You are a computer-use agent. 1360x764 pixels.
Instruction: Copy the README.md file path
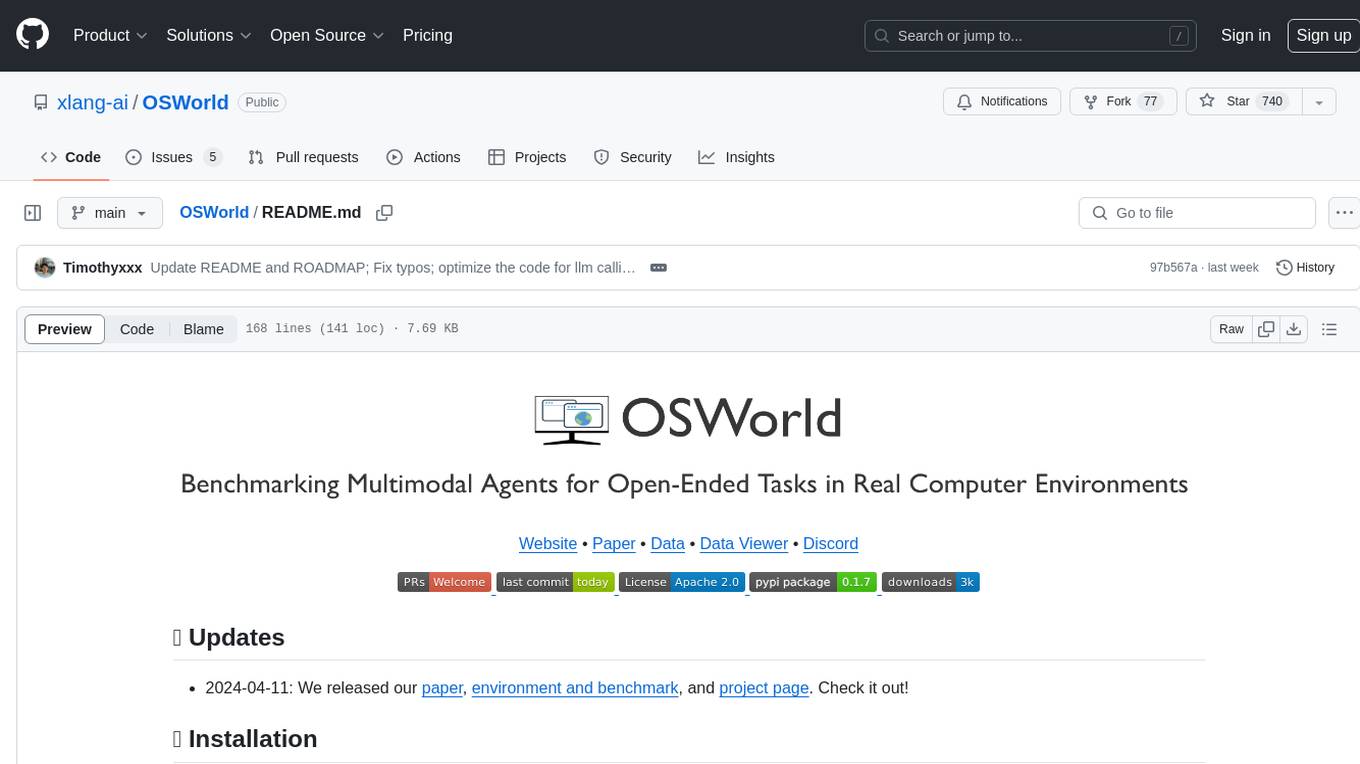[x=384, y=213]
